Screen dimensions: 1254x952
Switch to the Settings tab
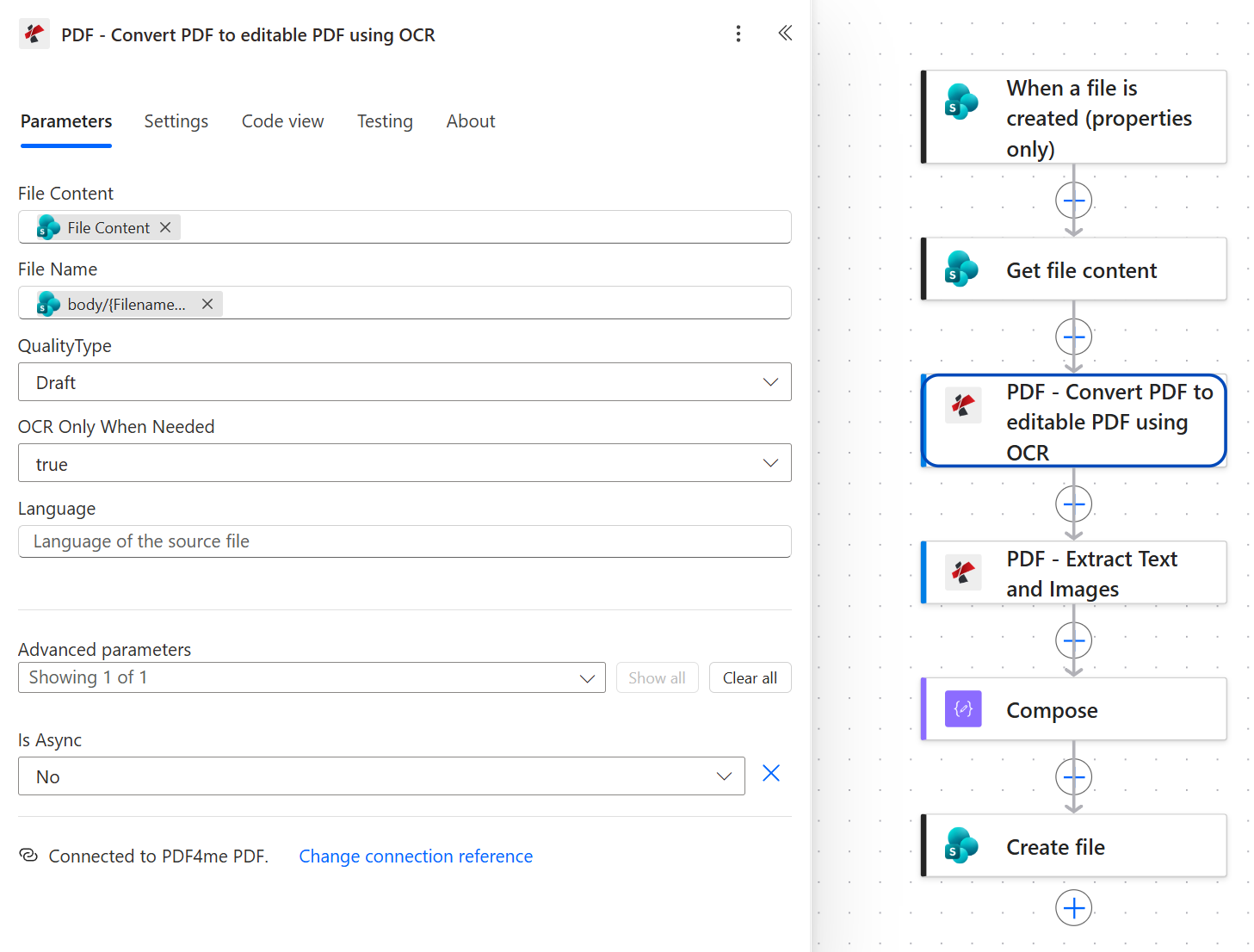point(176,121)
